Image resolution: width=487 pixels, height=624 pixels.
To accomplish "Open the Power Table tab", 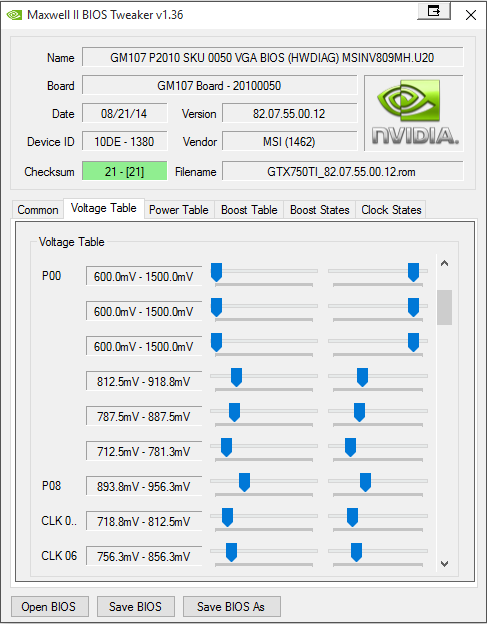I will coord(179,210).
